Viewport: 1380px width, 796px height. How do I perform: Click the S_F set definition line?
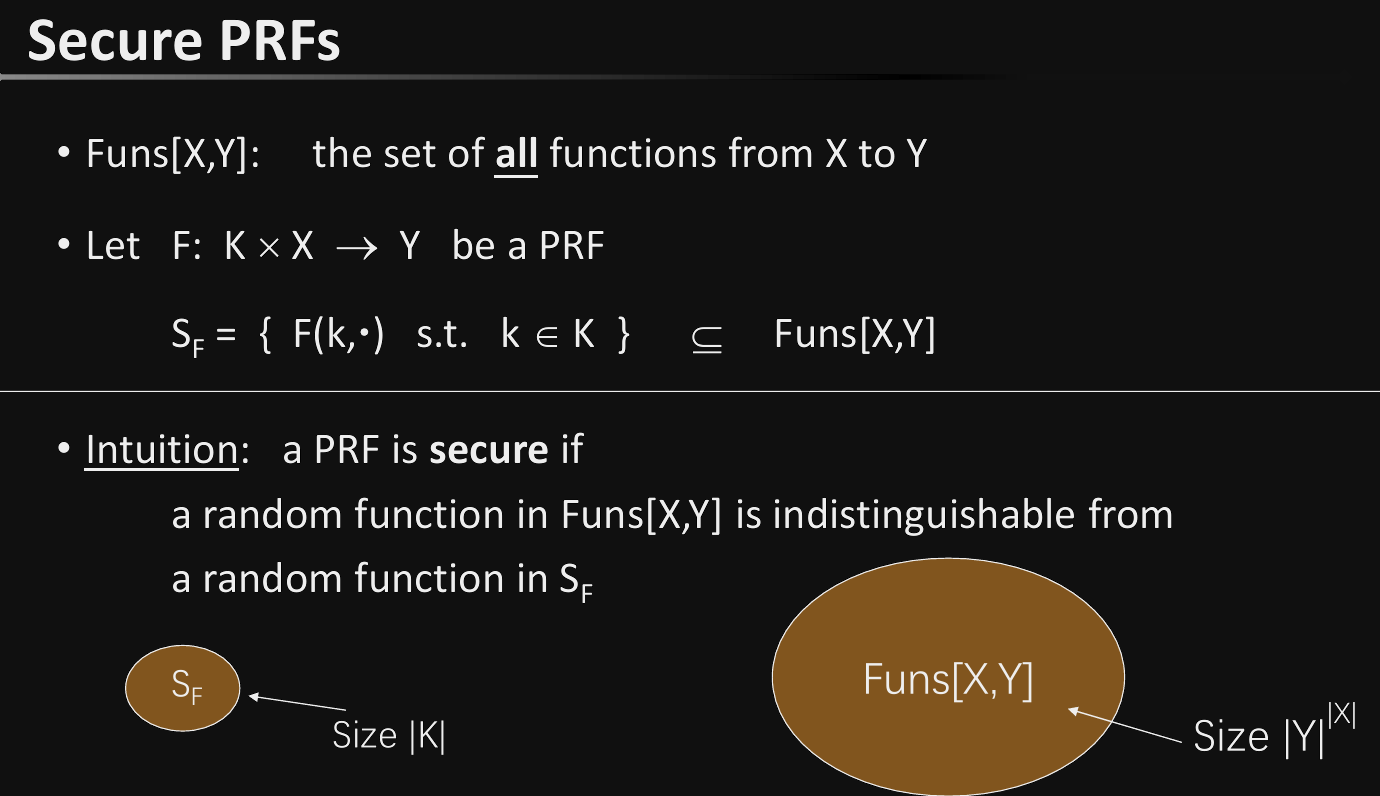tap(553, 337)
